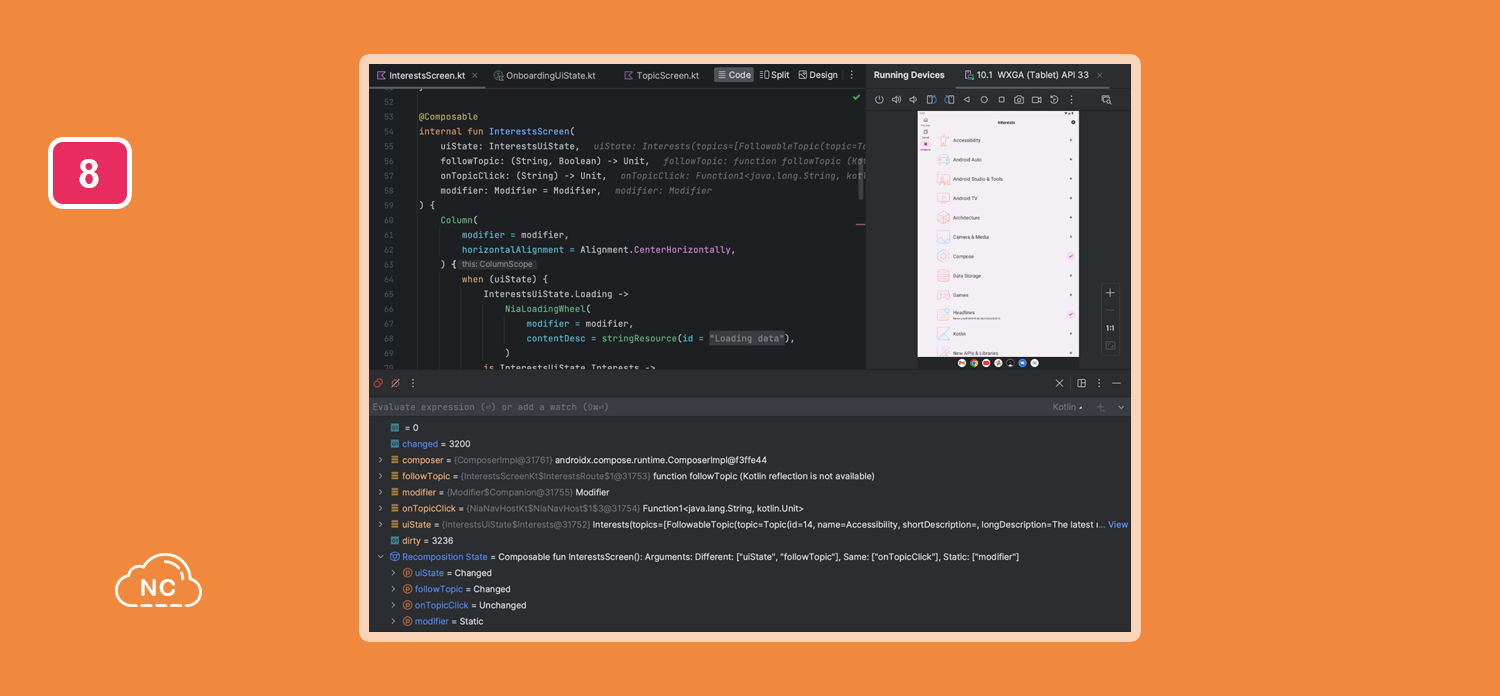Close the InterestsScreen.kt tab
Viewport: 1500px width, 696px height.
pyautogui.click(x=474, y=75)
